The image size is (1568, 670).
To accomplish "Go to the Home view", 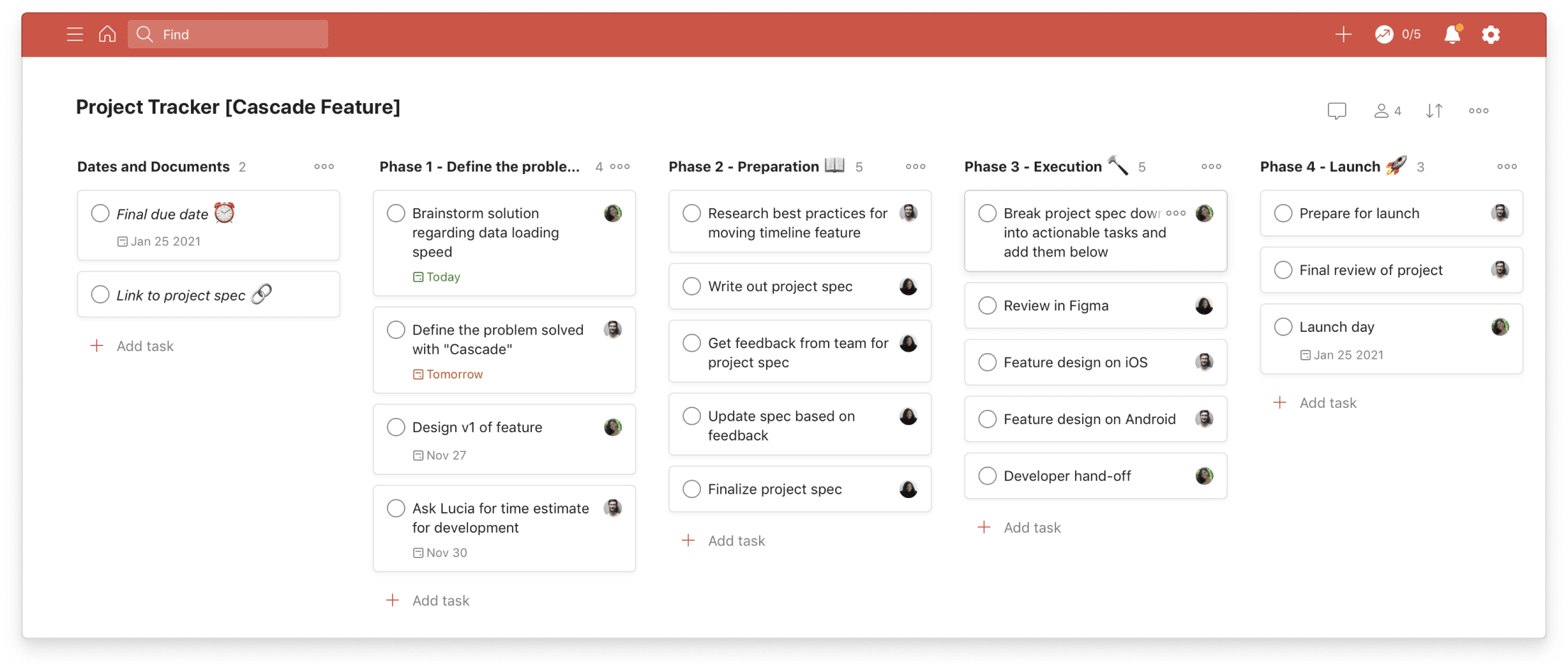I will tap(107, 33).
